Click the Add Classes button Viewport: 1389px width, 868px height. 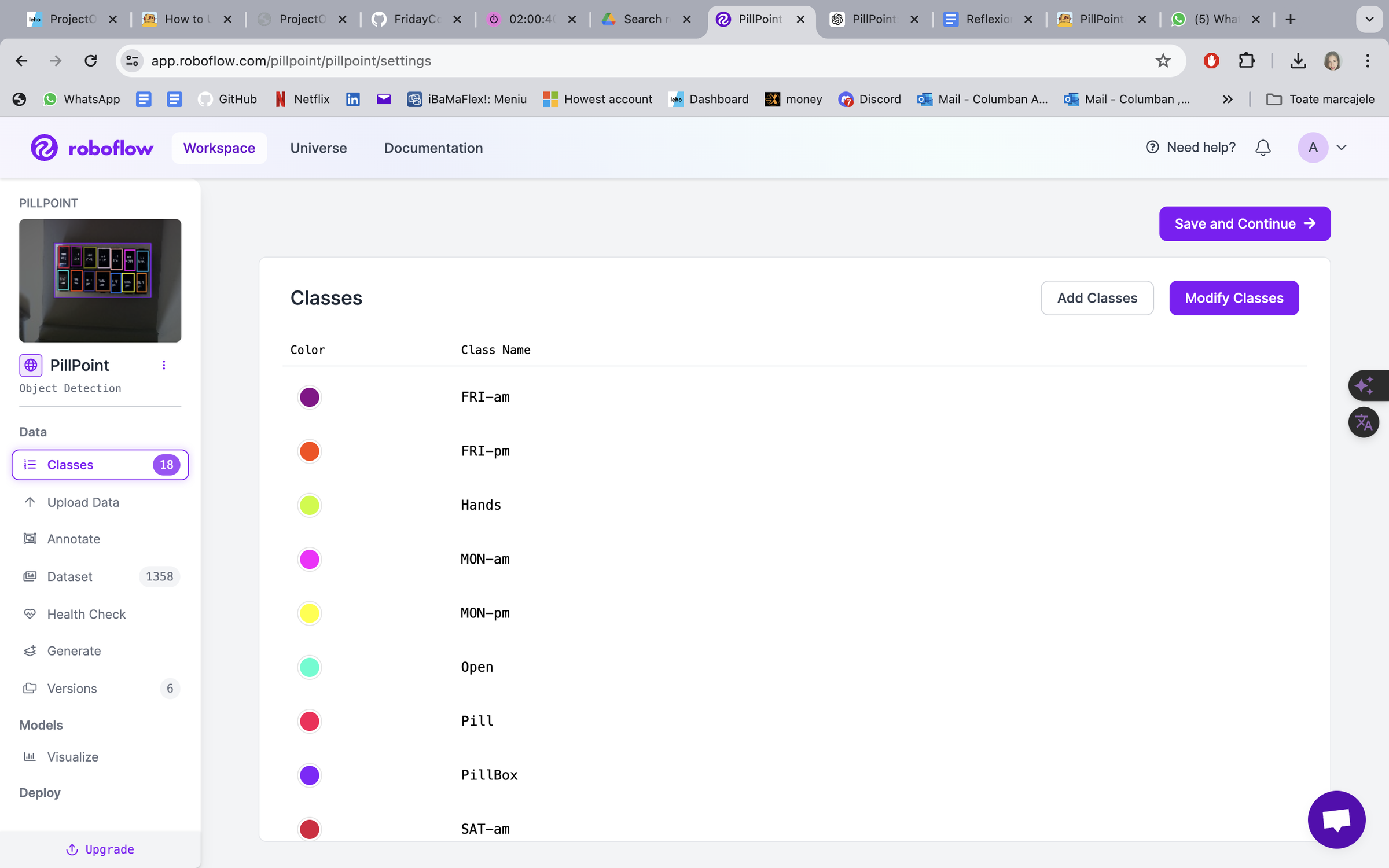coord(1097,298)
